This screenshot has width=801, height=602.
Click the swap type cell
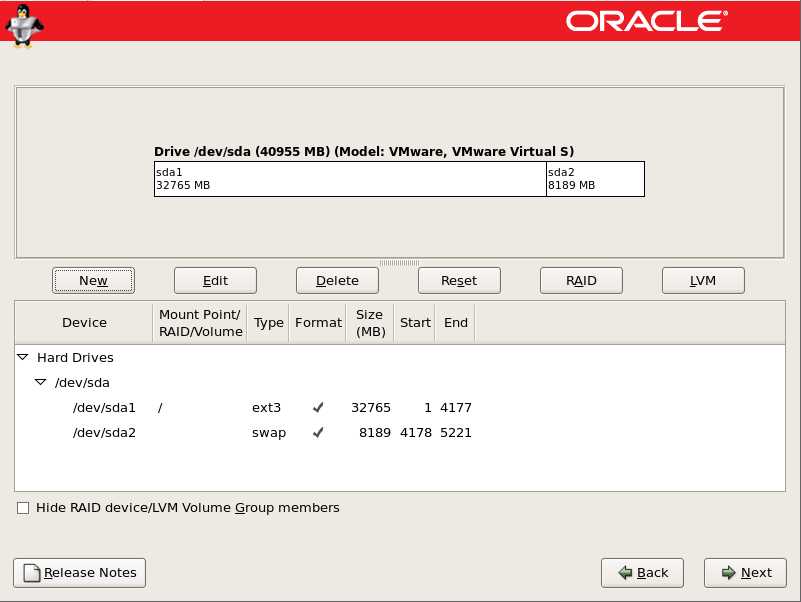(269, 433)
